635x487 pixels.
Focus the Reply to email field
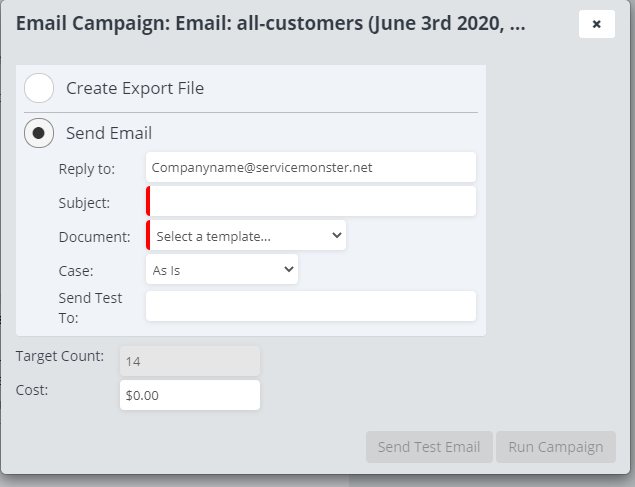[x=310, y=168]
